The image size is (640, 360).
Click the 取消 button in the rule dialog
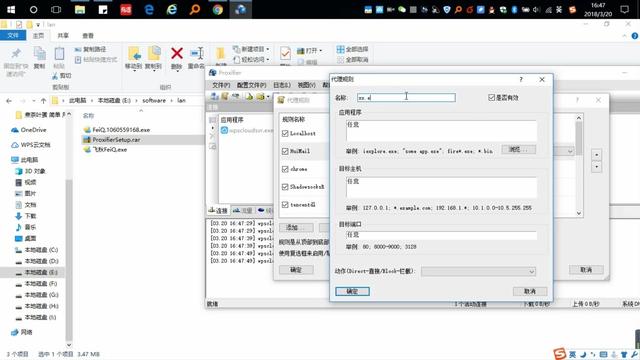click(x=530, y=291)
